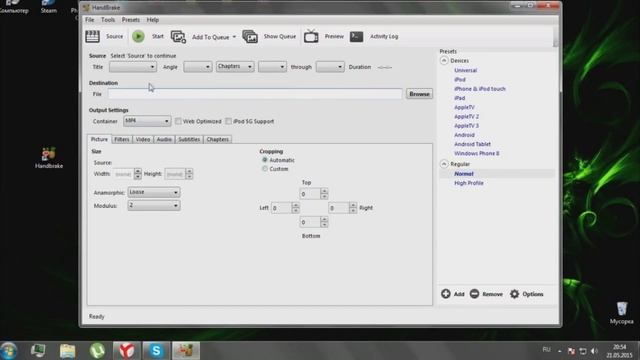Click the Add To Queue icon

[178, 37]
